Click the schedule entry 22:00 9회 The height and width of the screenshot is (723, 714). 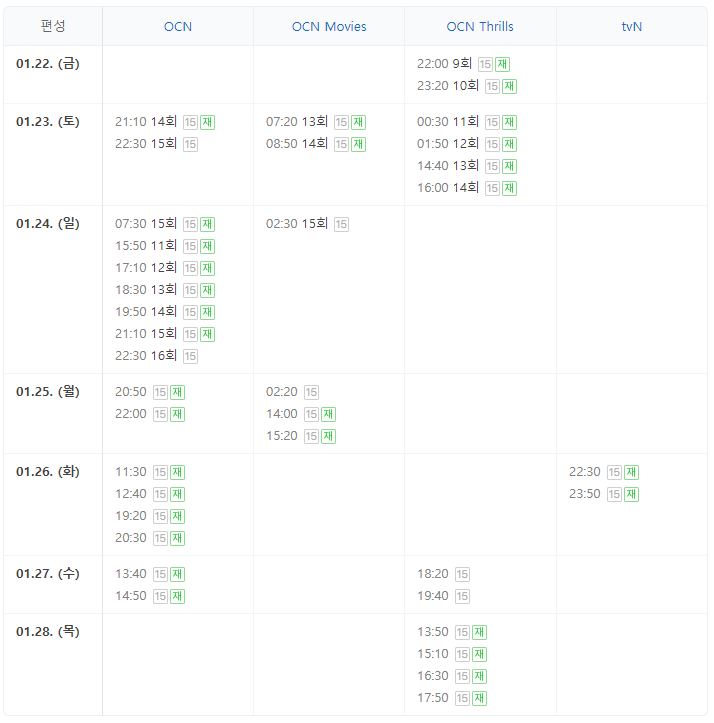(444, 64)
